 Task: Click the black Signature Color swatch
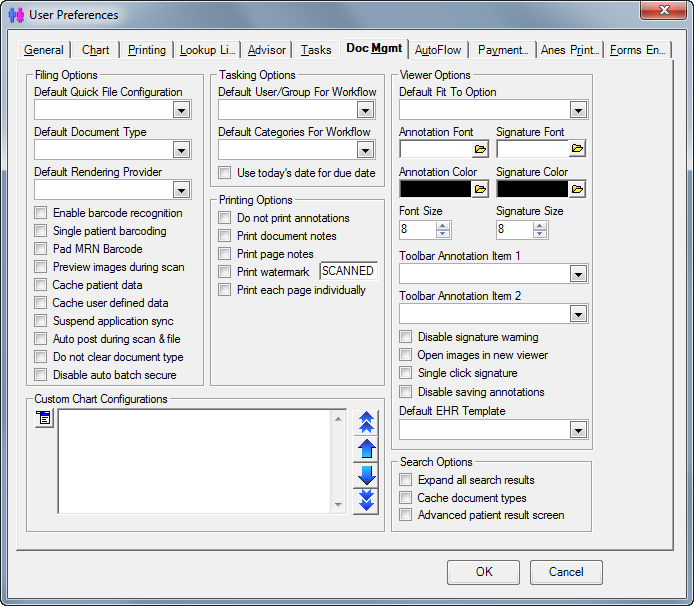[x=532, y=189]
